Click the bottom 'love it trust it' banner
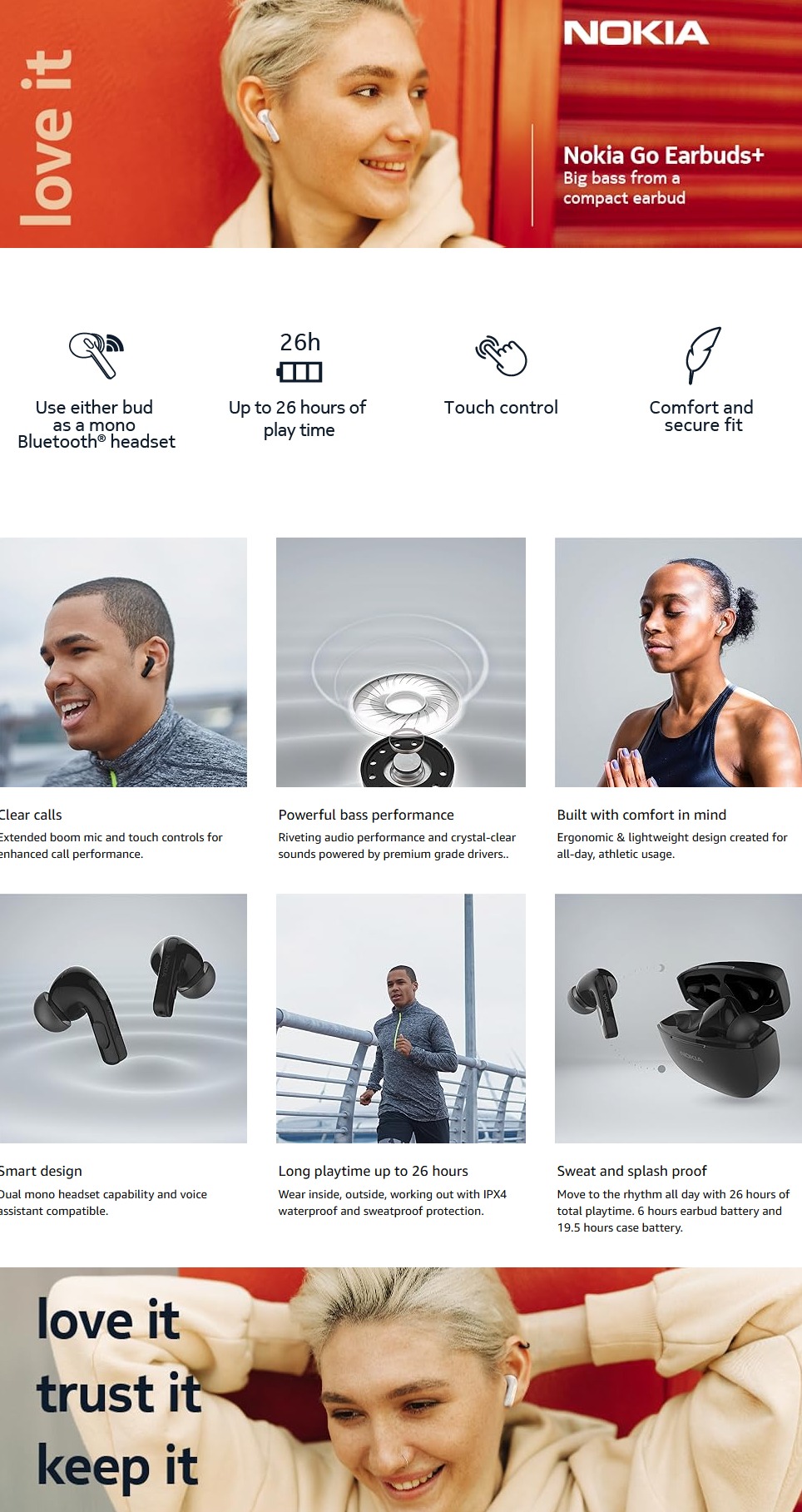The image size is (802, 1512). 401,1390
